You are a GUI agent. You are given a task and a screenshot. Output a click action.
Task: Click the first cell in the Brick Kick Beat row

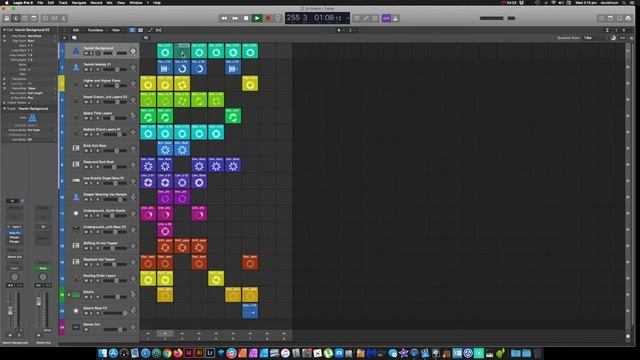point(165,149)
